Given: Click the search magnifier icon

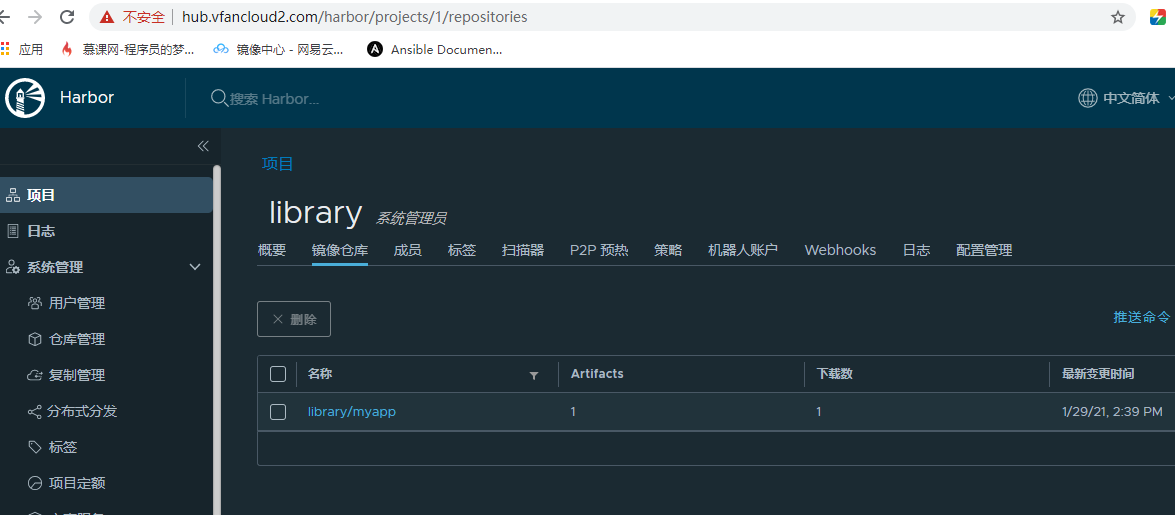Looking at the screenshot, I should 219,98.
